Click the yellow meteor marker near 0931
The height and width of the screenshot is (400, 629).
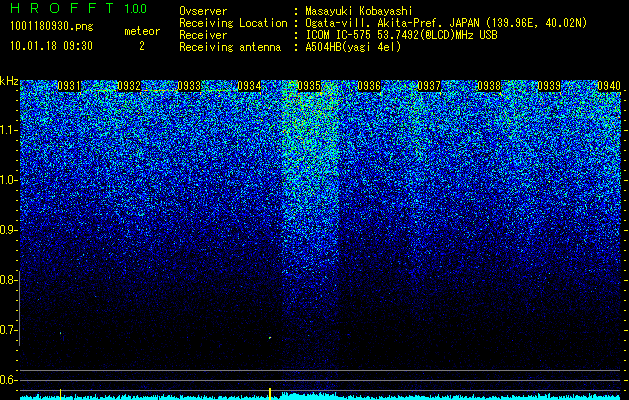(60, 394)
